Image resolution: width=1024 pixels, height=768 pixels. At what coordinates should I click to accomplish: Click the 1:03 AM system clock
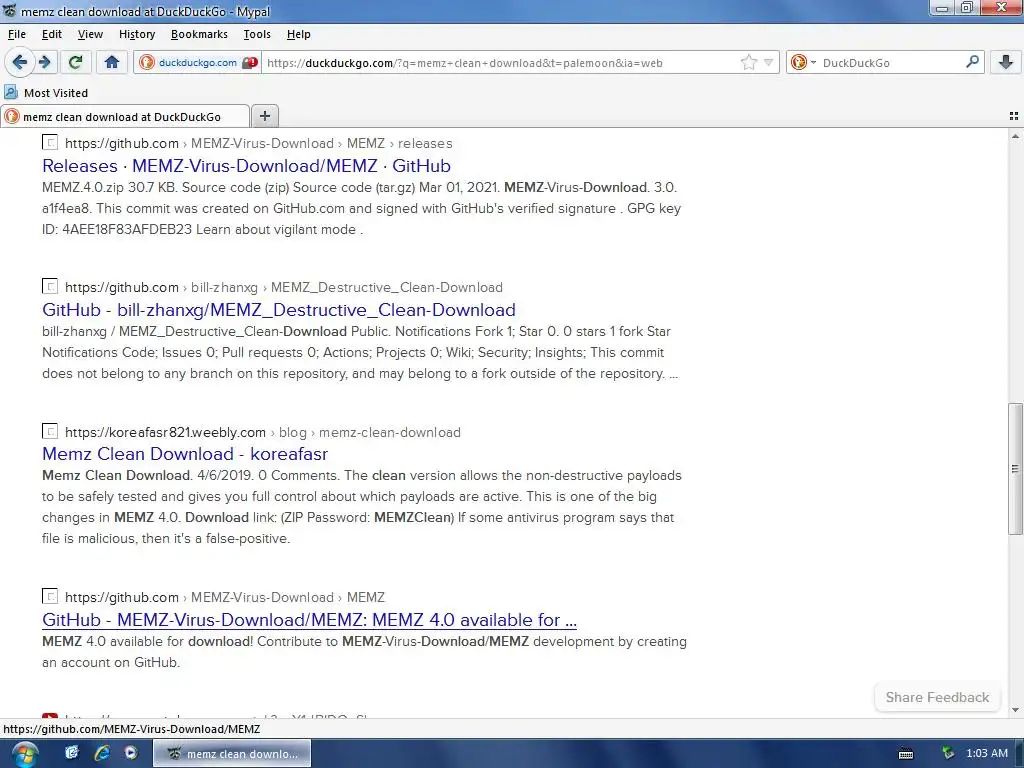pyautogui.click(x=987, y=753)
